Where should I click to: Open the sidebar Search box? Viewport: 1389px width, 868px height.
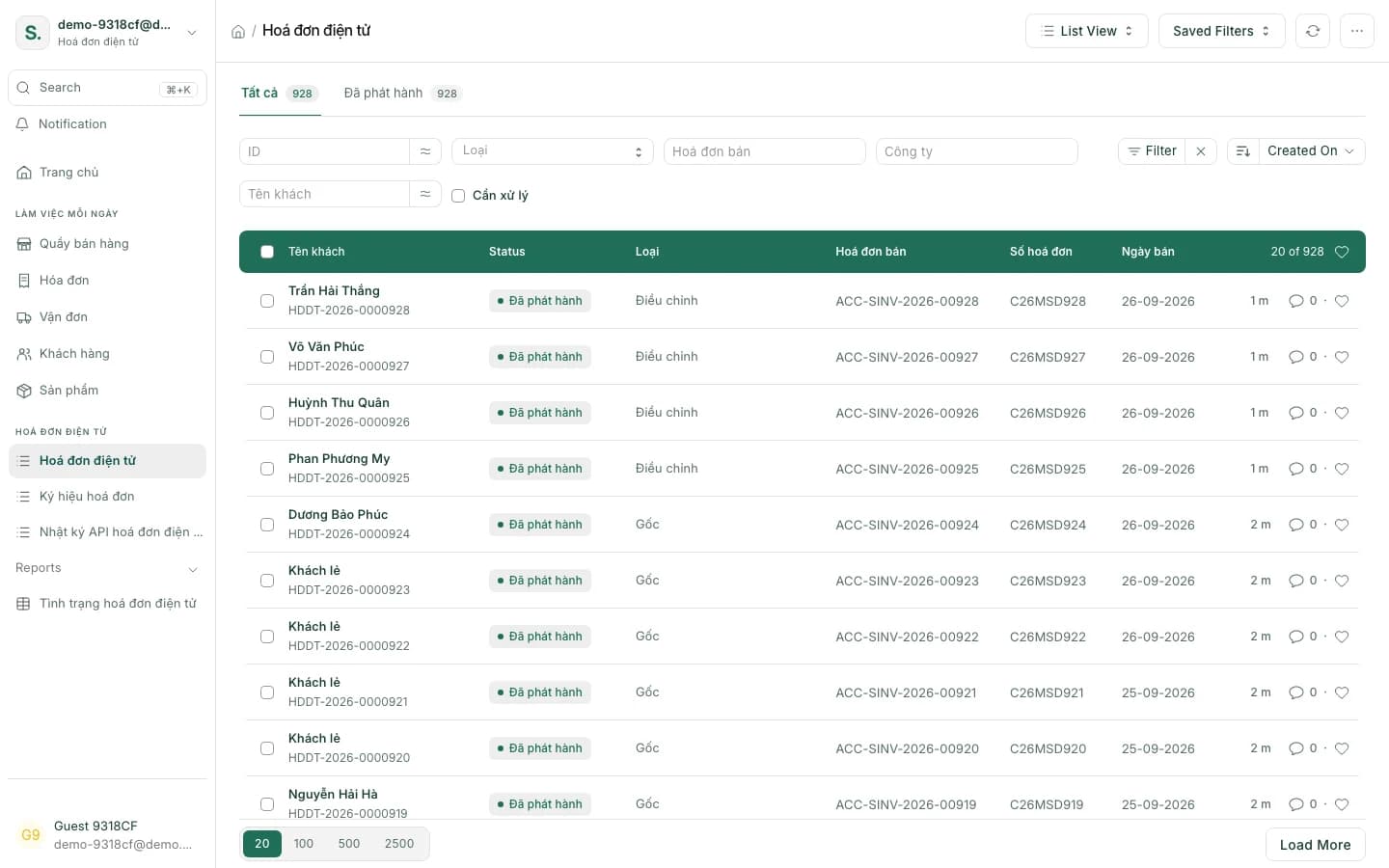[x=107, y=88]
